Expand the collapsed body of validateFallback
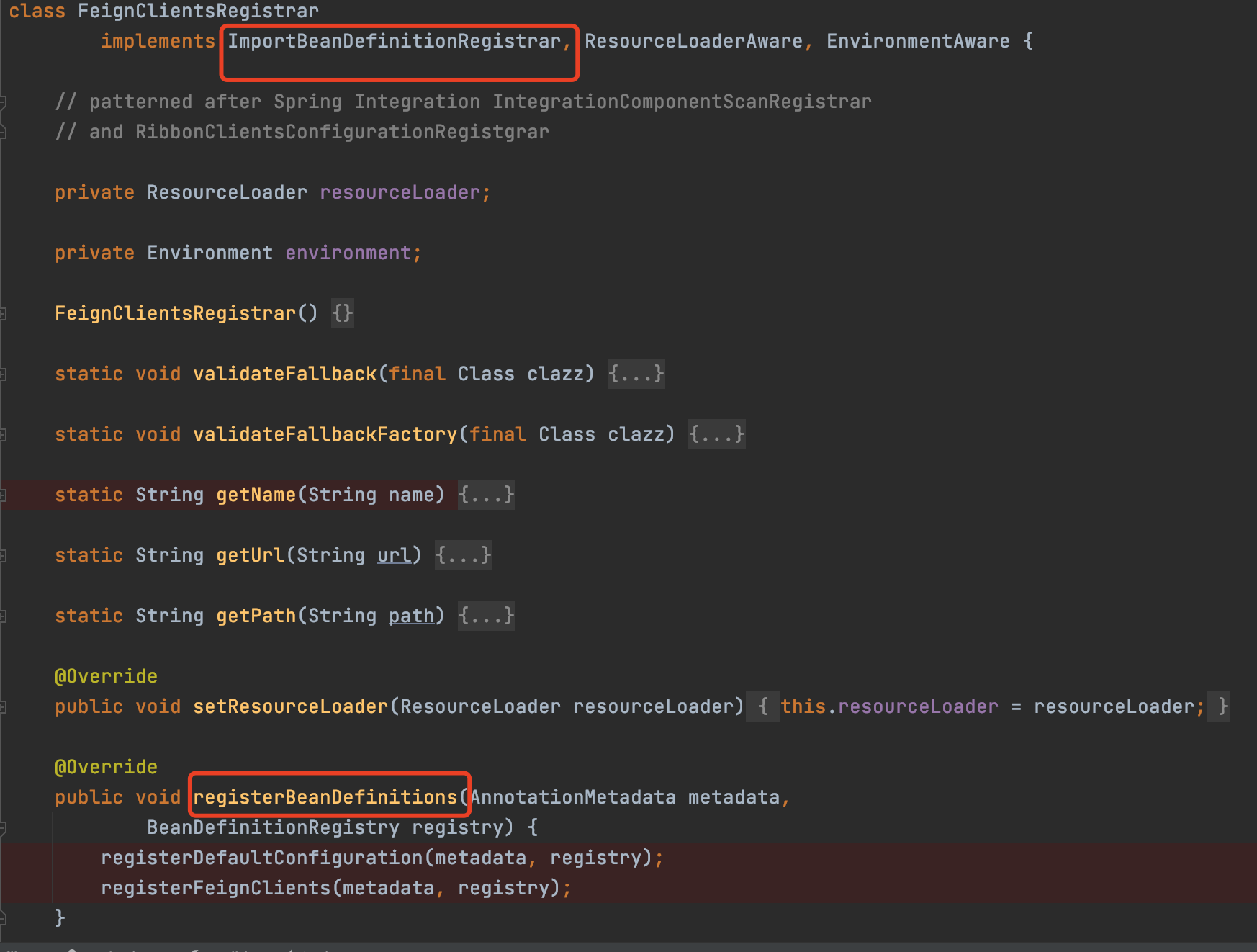 [x=636, y=374]
